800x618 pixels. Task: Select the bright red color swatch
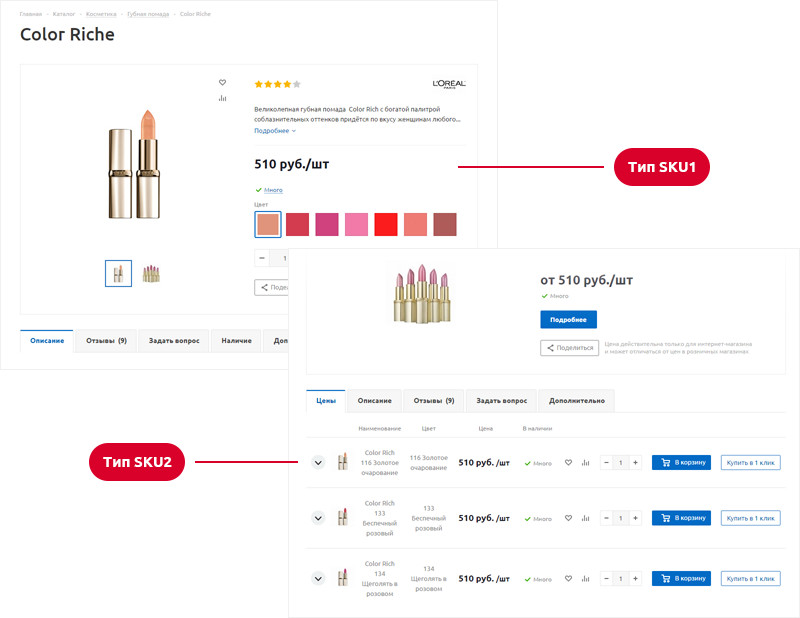click(386, 224)
